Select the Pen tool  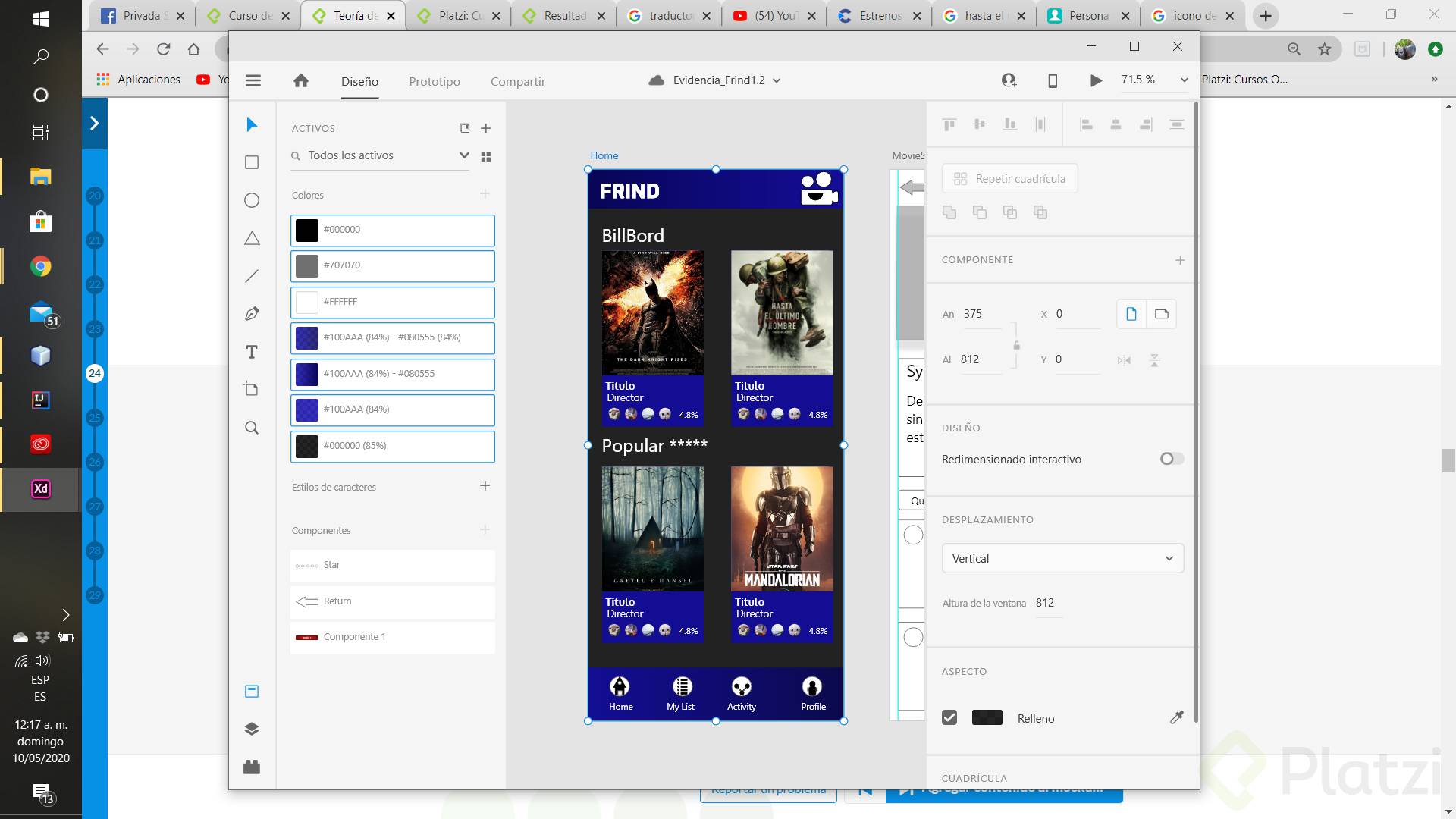click(x=252, y=314)
